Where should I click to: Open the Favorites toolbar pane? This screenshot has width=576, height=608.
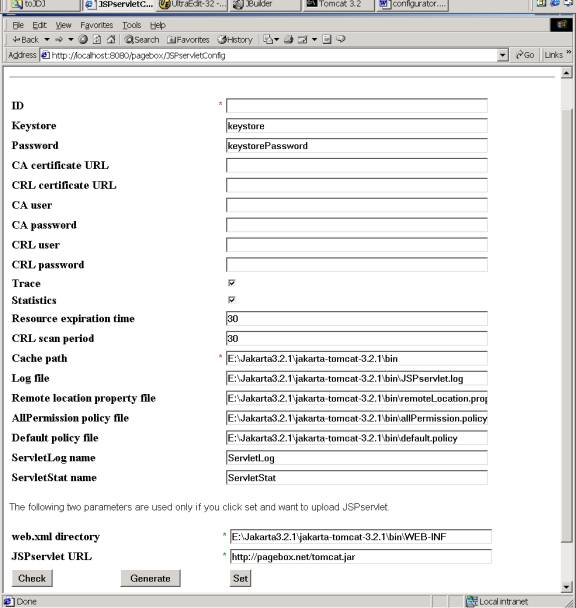188,40
